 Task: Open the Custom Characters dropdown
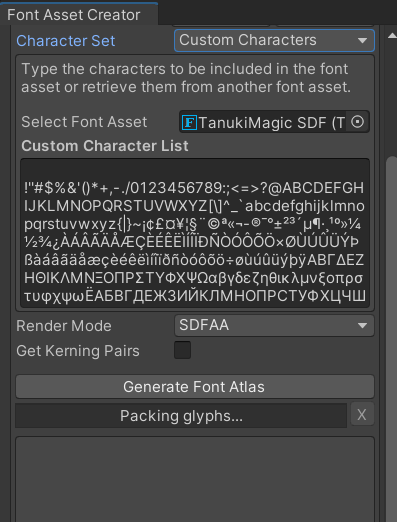tap(274, 40)
